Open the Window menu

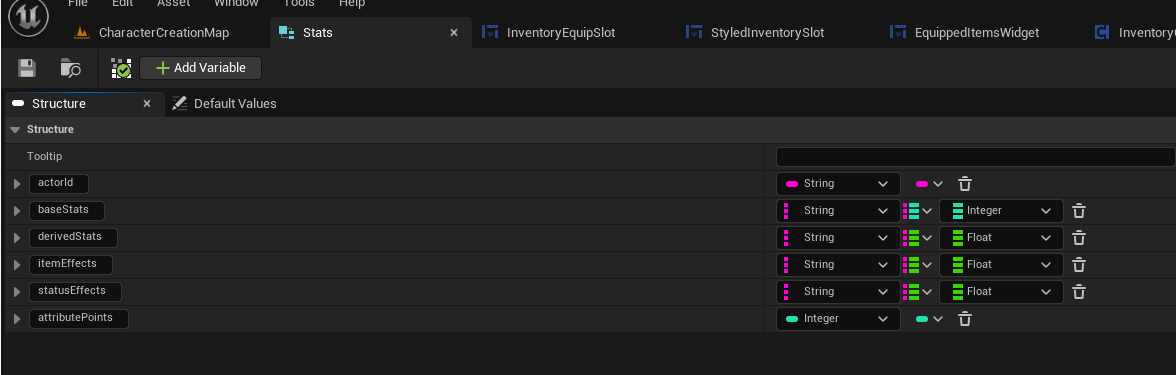click(236, 4)
